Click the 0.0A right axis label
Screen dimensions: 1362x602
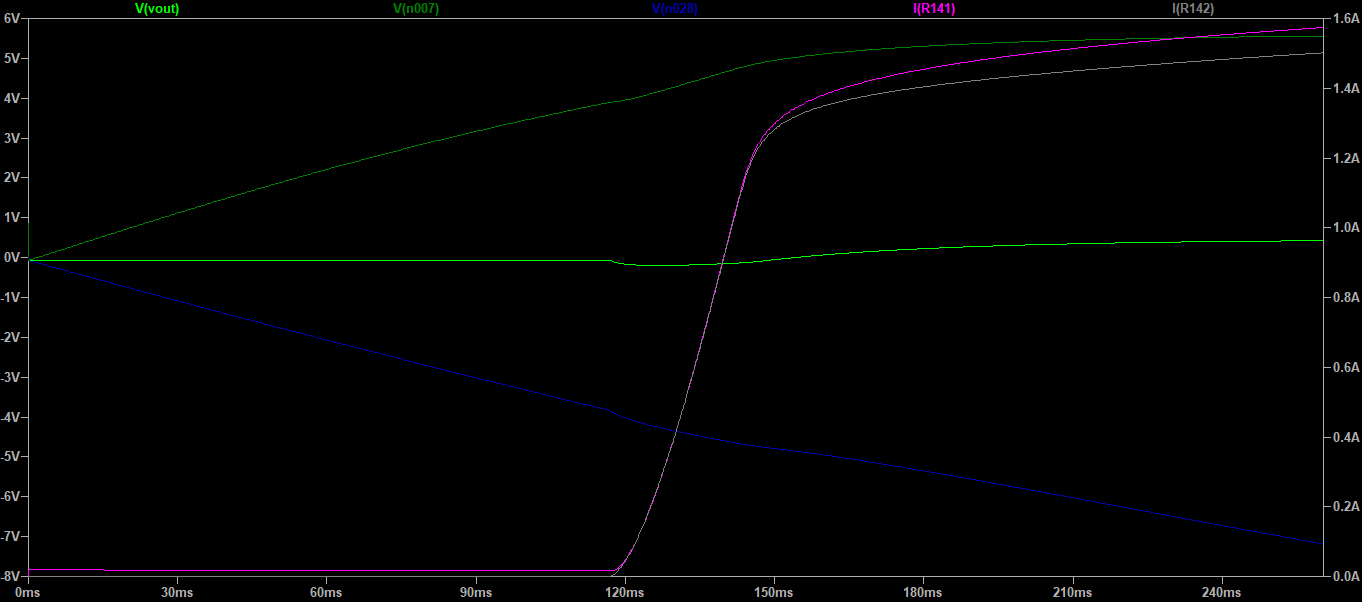(x=1346, y=577)
